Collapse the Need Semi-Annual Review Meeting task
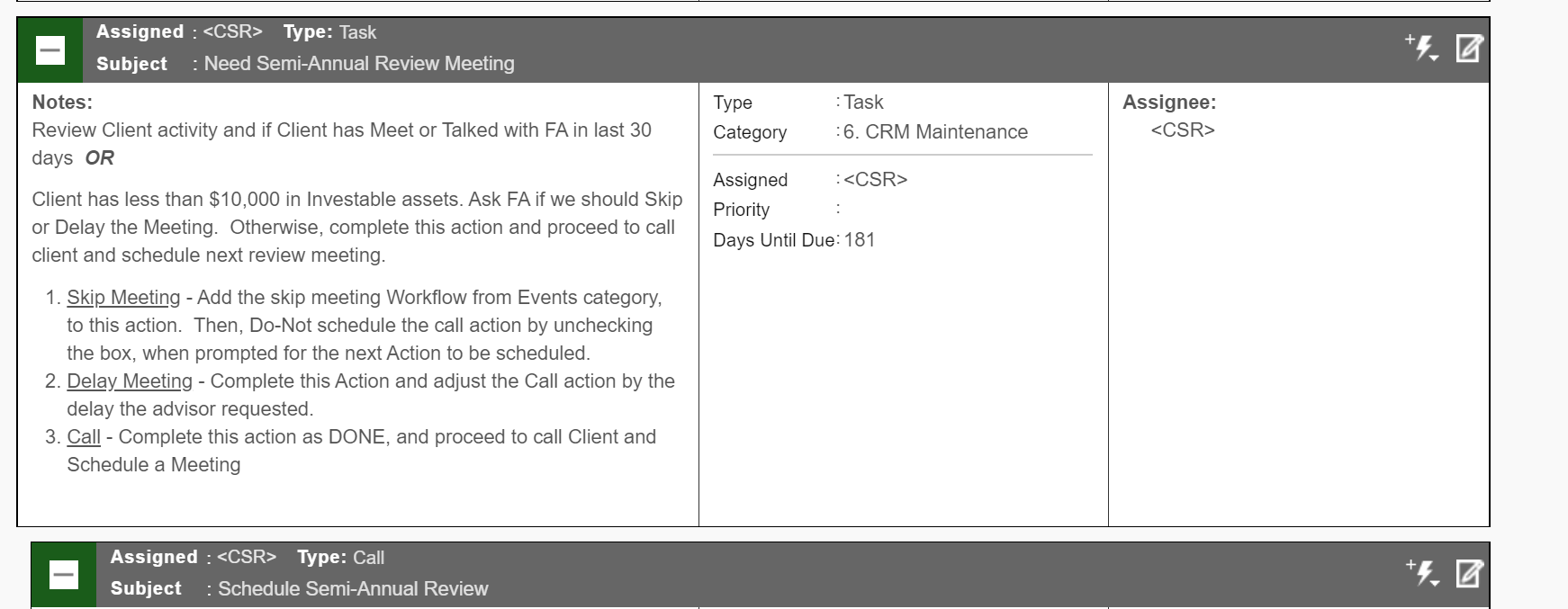The width and height of the screenshot is (1568, 609). coord(50,50)
